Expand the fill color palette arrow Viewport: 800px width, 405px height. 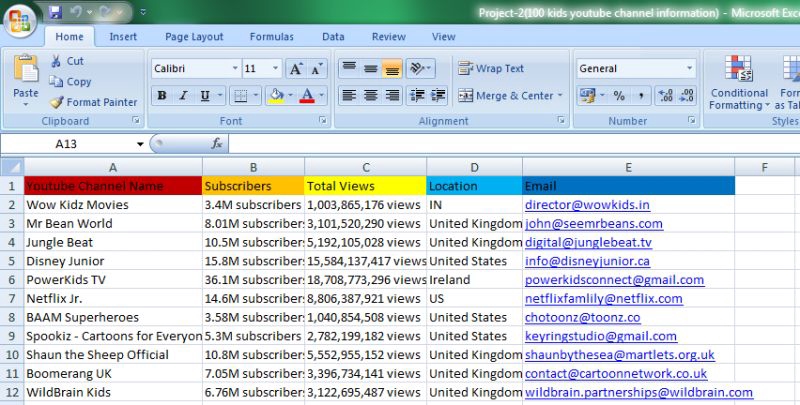click(x=291, y=95)
